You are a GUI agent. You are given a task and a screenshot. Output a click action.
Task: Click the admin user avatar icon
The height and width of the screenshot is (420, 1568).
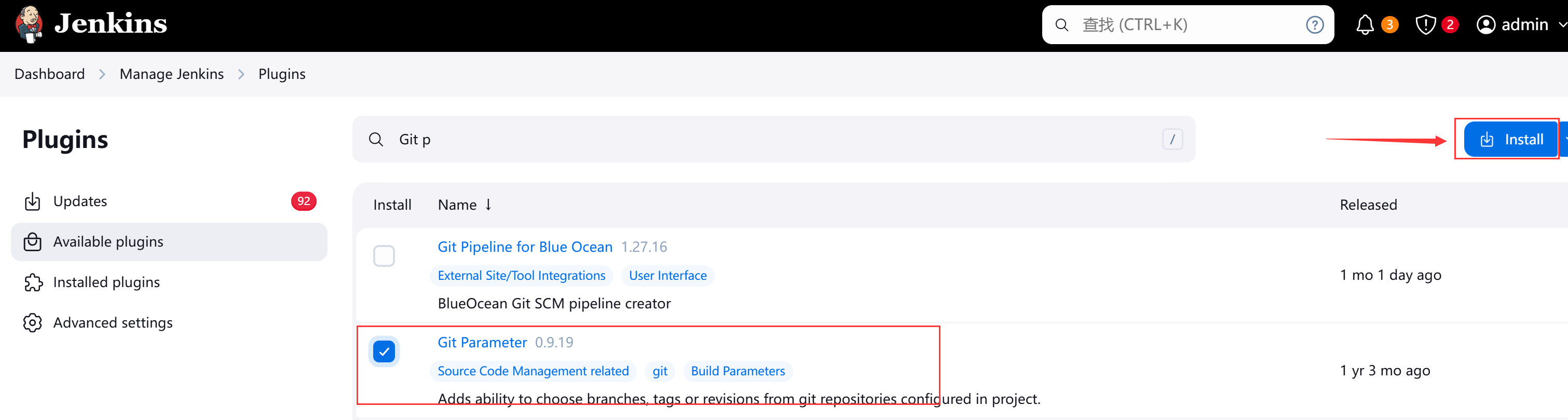click(1486, 25)
